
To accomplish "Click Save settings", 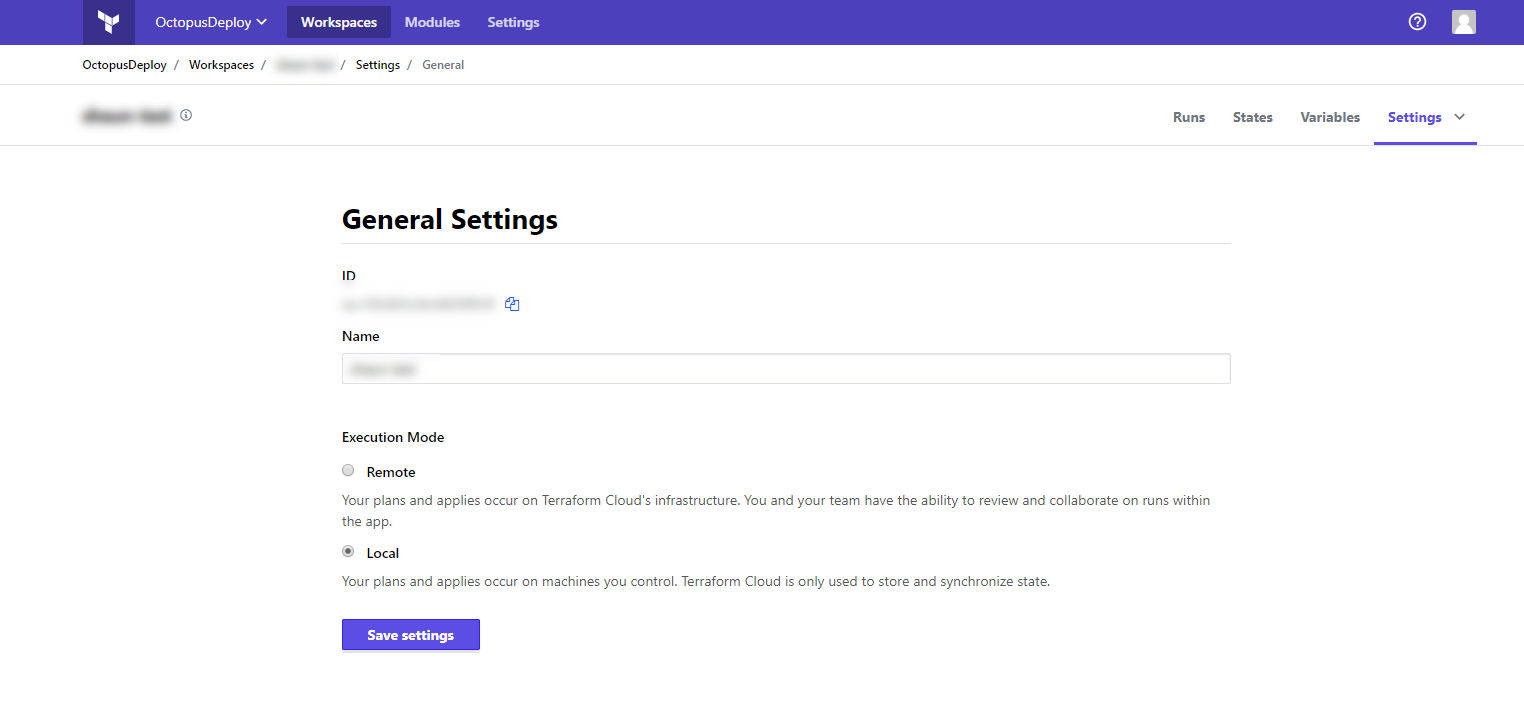I will point(410,634).
